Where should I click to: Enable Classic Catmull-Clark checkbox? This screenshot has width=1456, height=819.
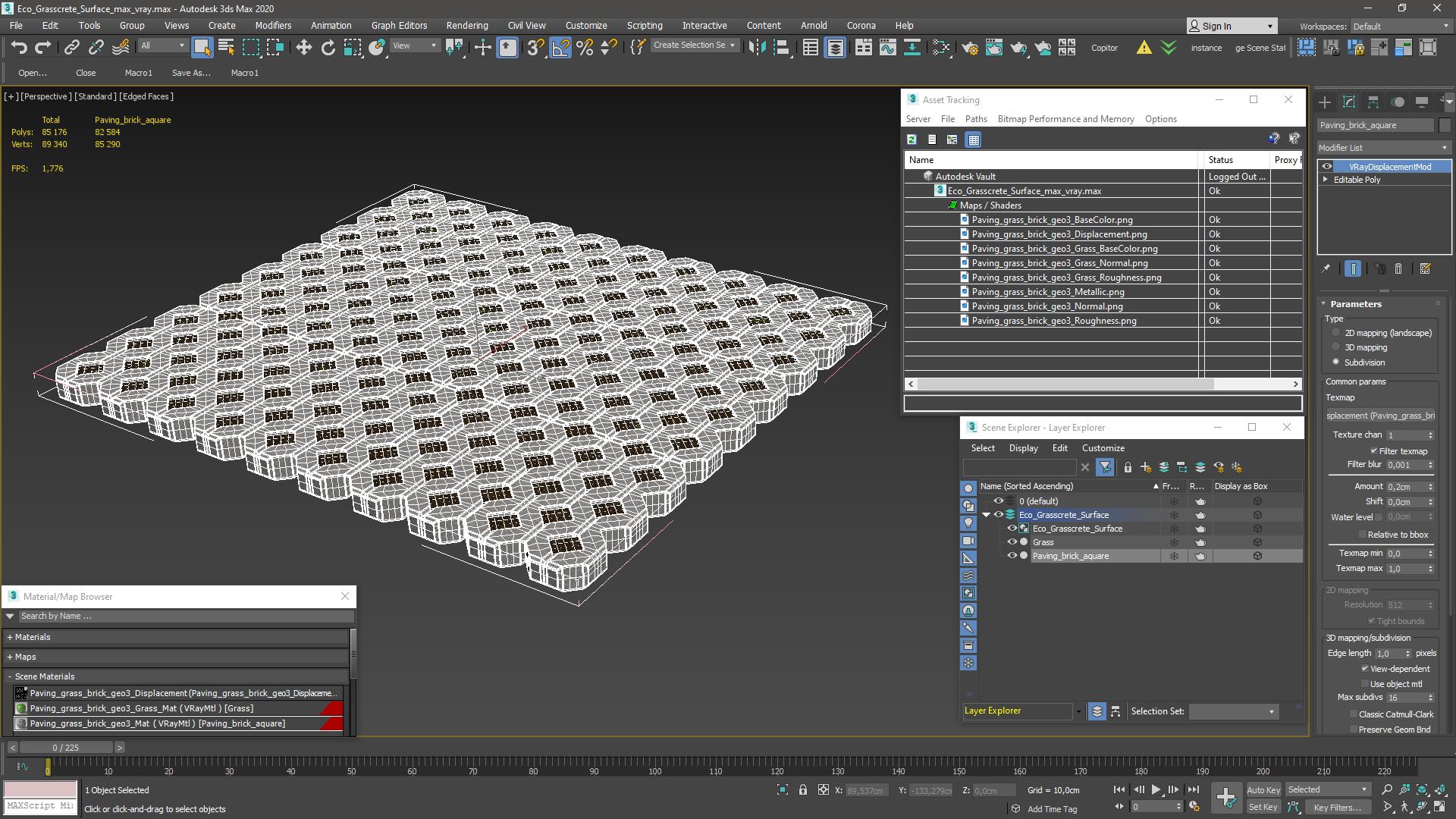pyautogui.click(x=1354, y=714)
